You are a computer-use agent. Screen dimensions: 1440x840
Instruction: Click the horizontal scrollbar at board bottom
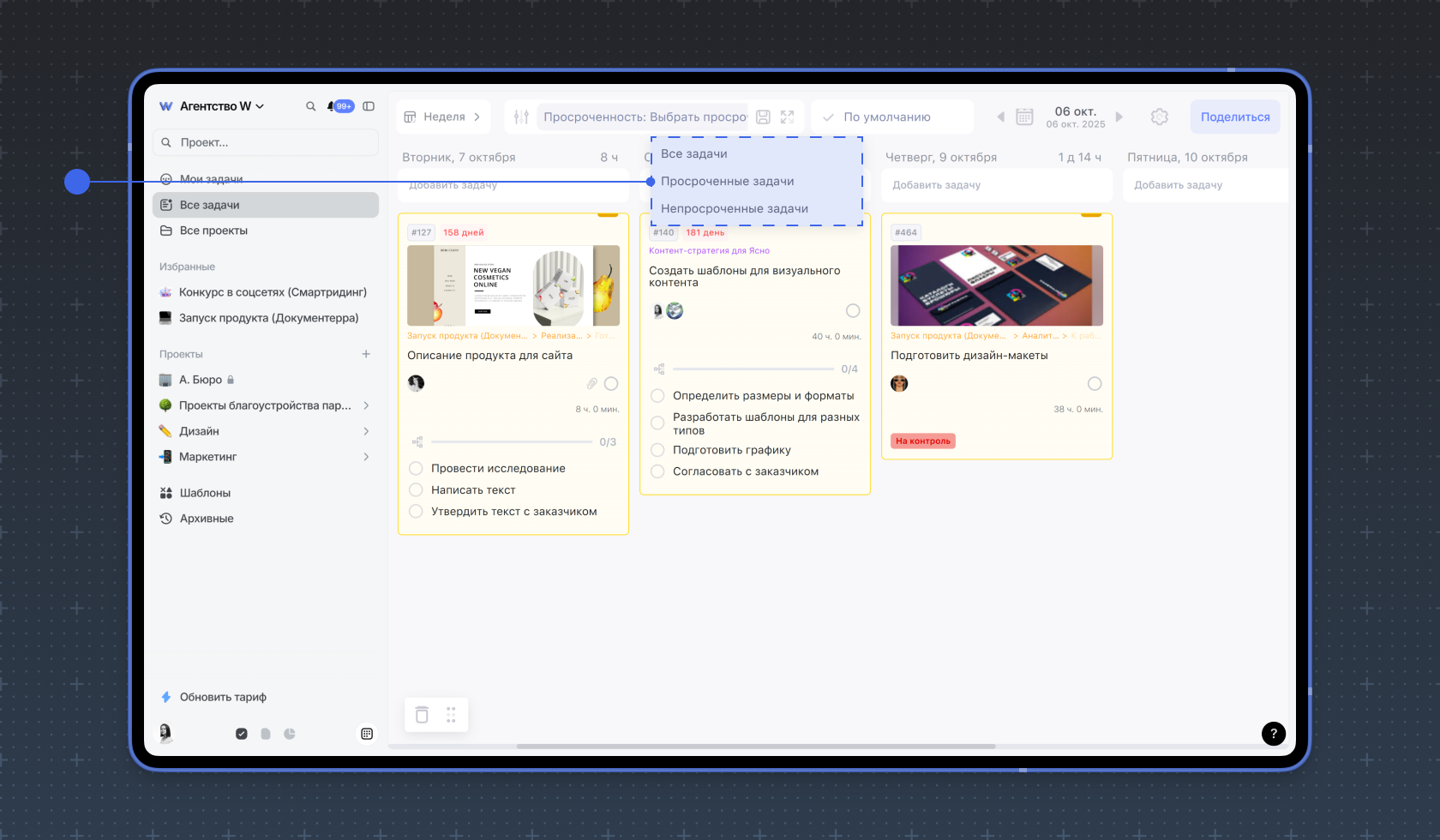click(x=755, y=747)
